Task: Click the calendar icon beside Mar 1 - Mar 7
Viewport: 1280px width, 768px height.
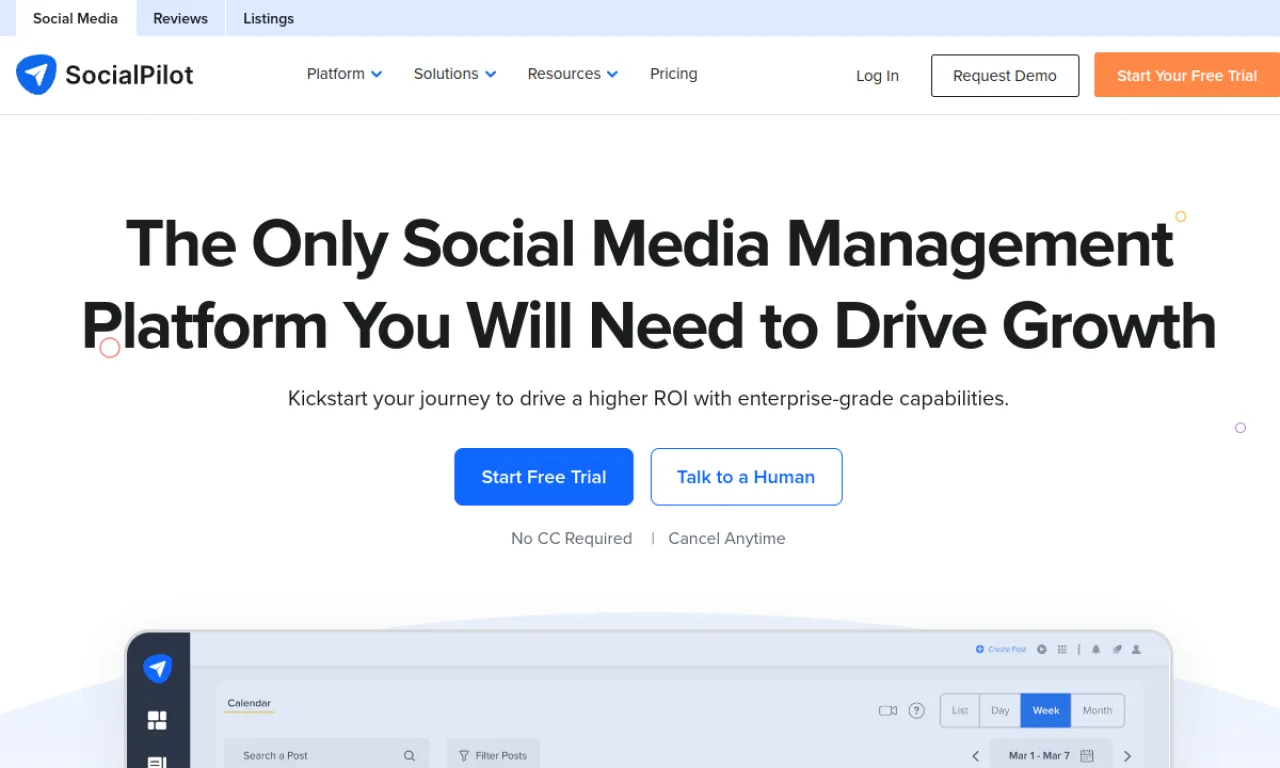Action: pos(1087,756)
